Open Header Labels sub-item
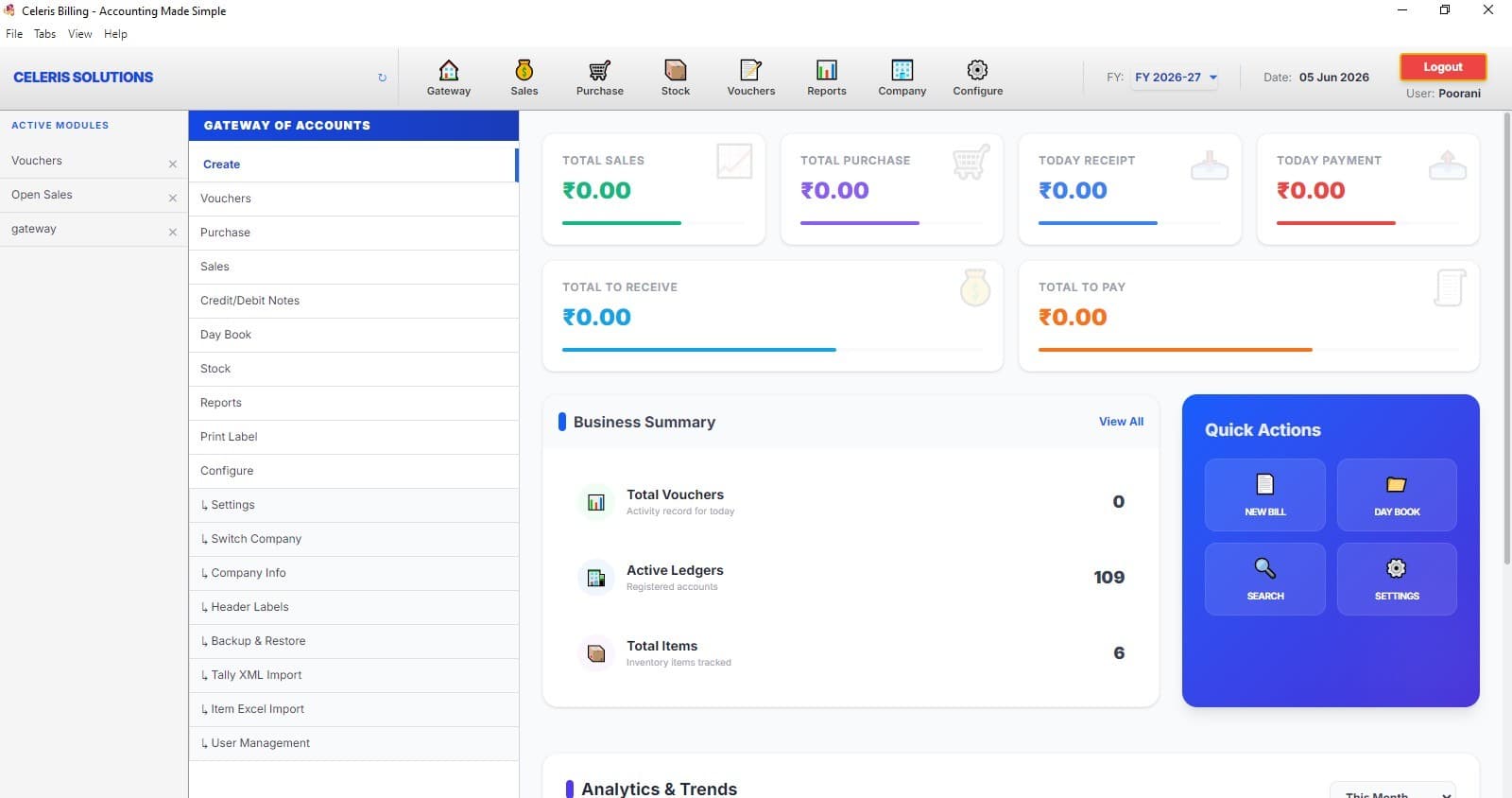Image resolution: width=1512 pixels, height=798 pixels. point(353,607)
